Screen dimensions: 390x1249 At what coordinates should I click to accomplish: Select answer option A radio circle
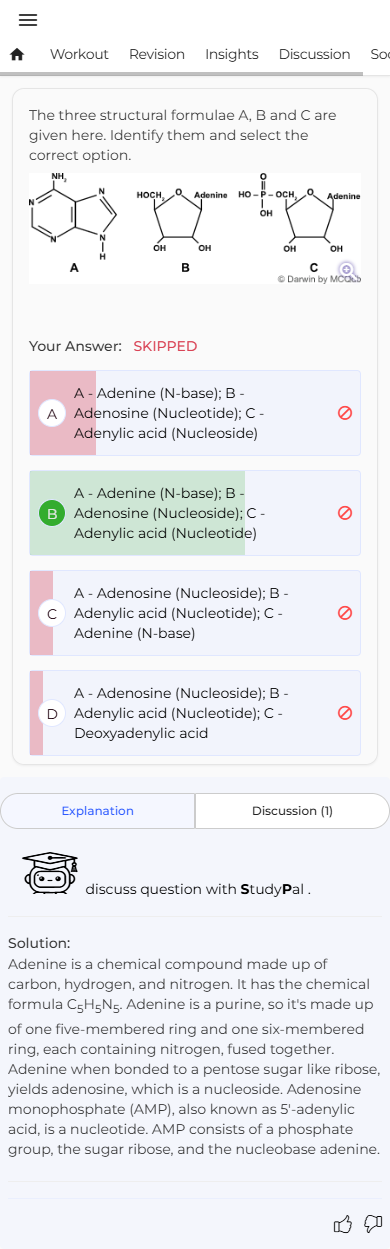[x=50, y=413]
